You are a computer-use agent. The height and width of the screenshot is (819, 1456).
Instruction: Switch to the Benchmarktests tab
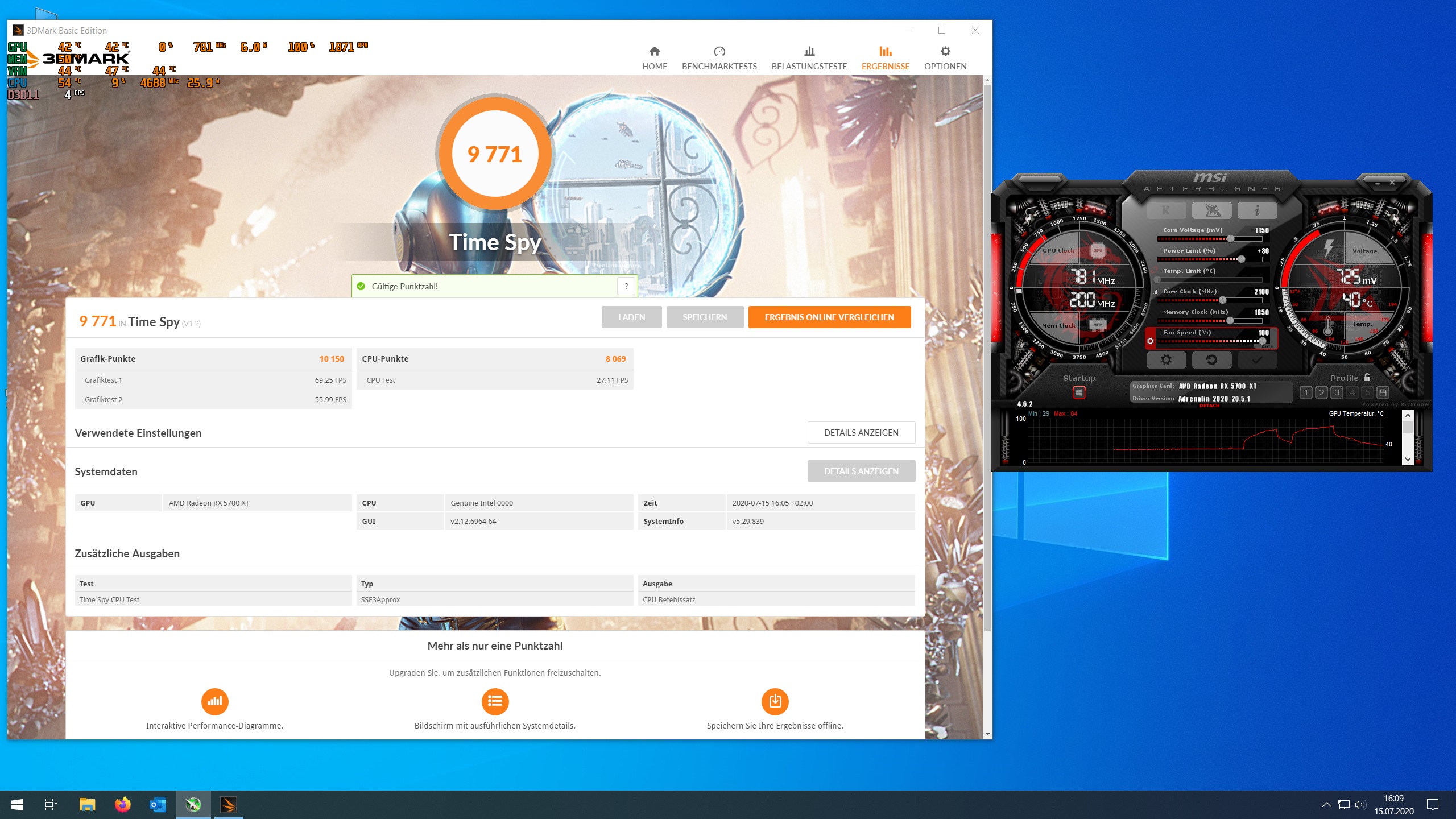tap(719, 58)
